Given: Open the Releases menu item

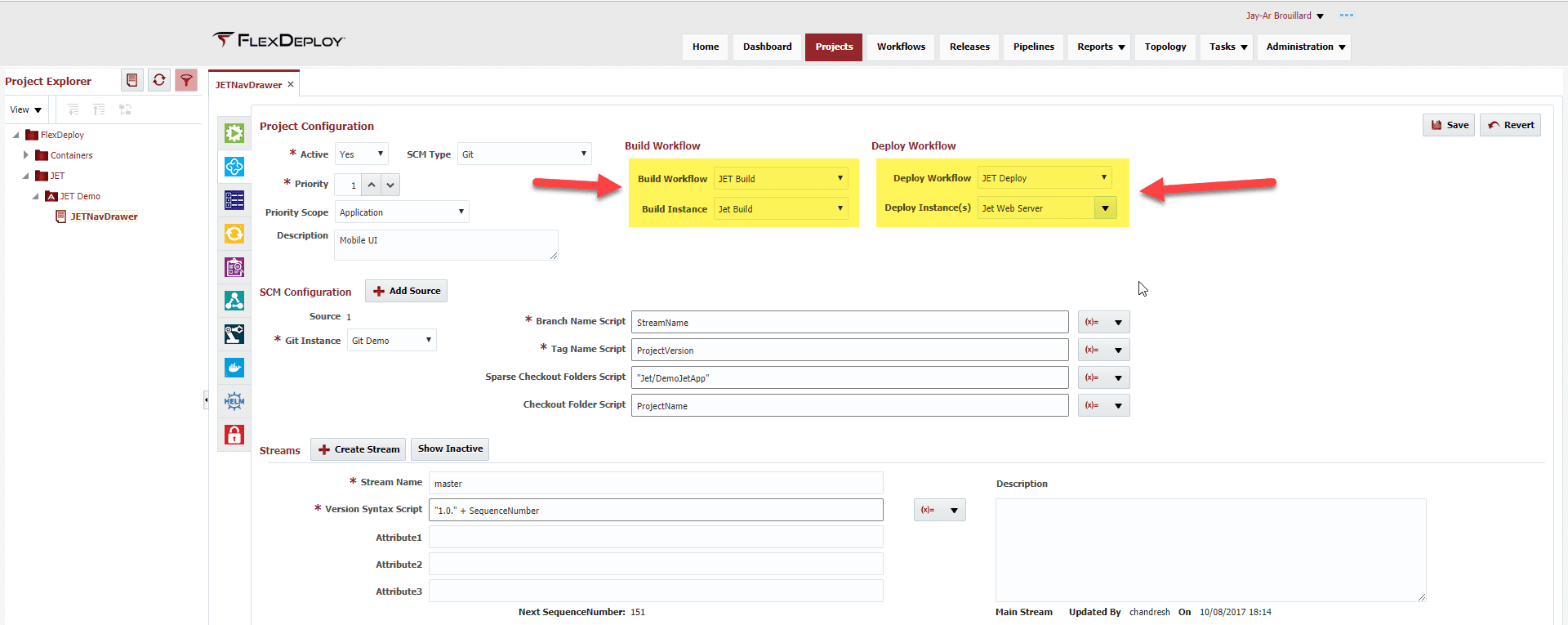Looking at the screenshot, I should pos(969,47).
